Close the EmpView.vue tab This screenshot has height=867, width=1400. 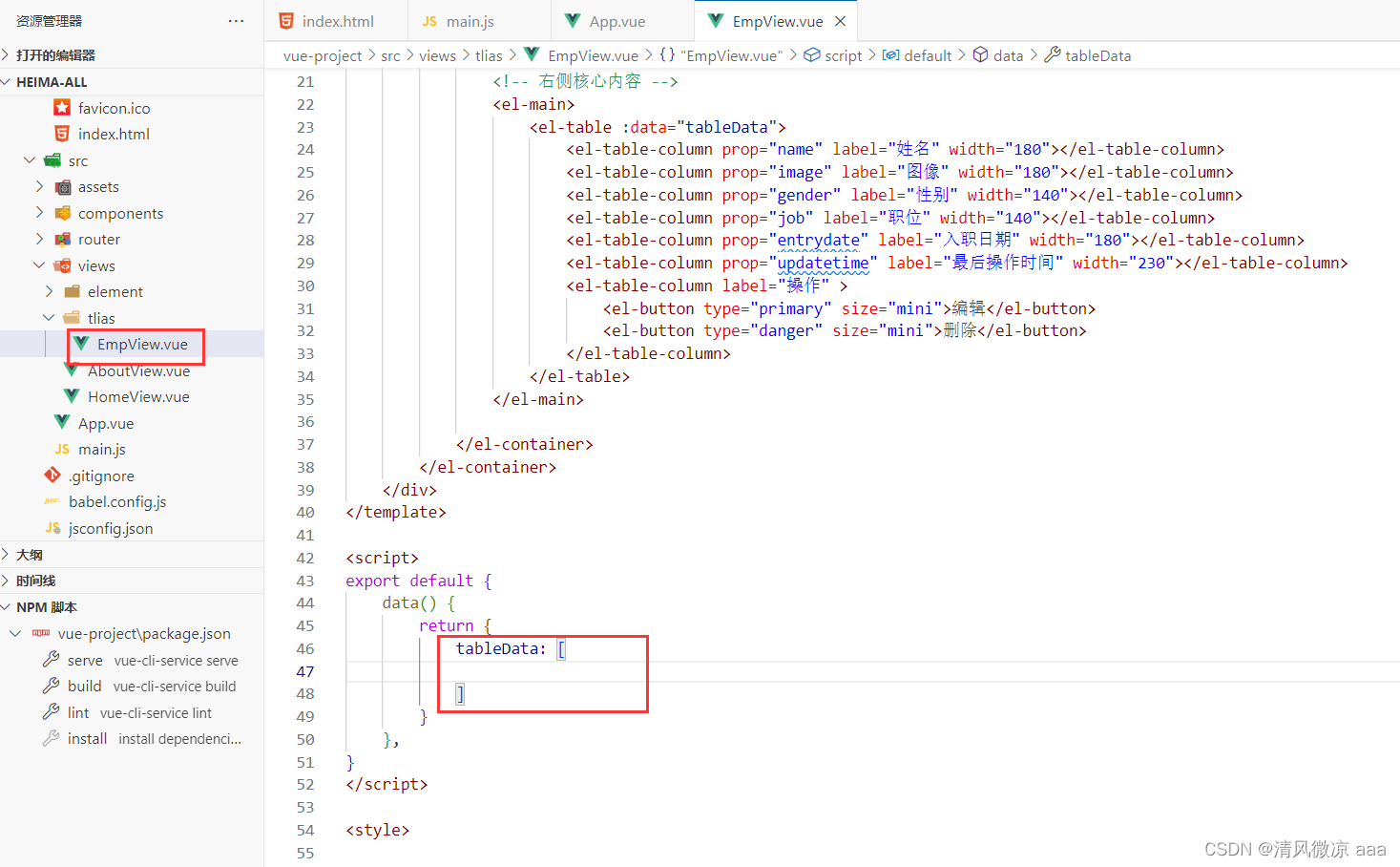point(841,21)
